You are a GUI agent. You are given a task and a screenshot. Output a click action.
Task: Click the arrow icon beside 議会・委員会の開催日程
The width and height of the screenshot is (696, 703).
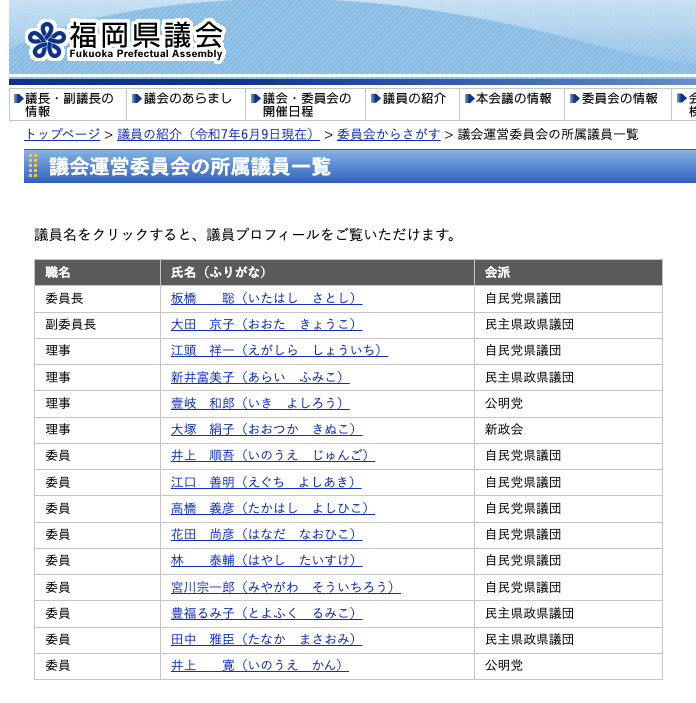256,99
